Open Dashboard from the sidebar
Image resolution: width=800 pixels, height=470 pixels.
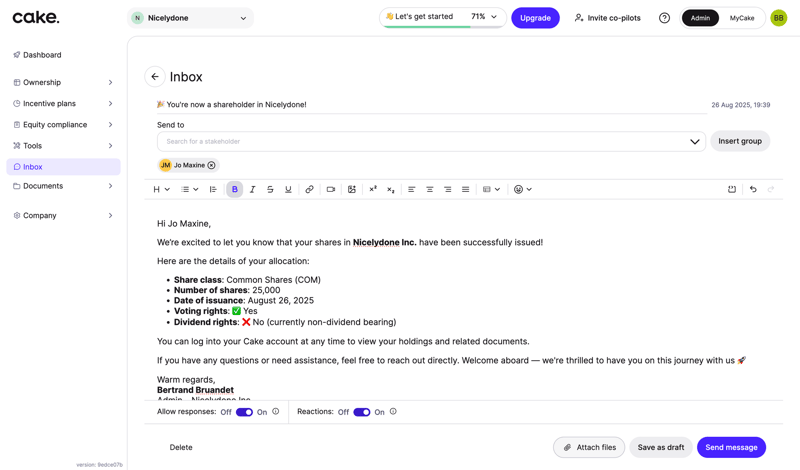(42, 55)
